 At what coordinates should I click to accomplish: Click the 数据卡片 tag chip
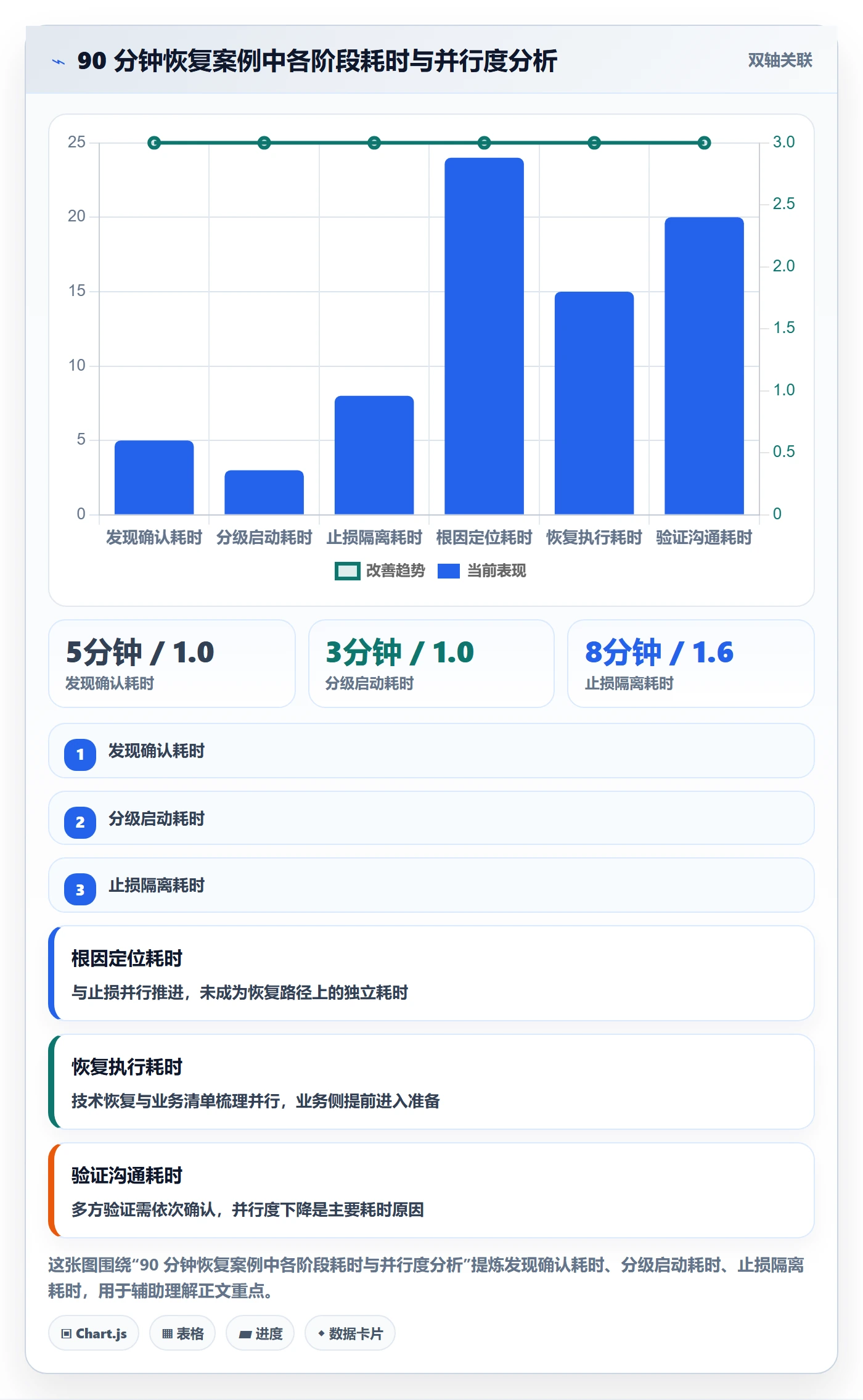pyautogui.click(x=350, y=1333)
